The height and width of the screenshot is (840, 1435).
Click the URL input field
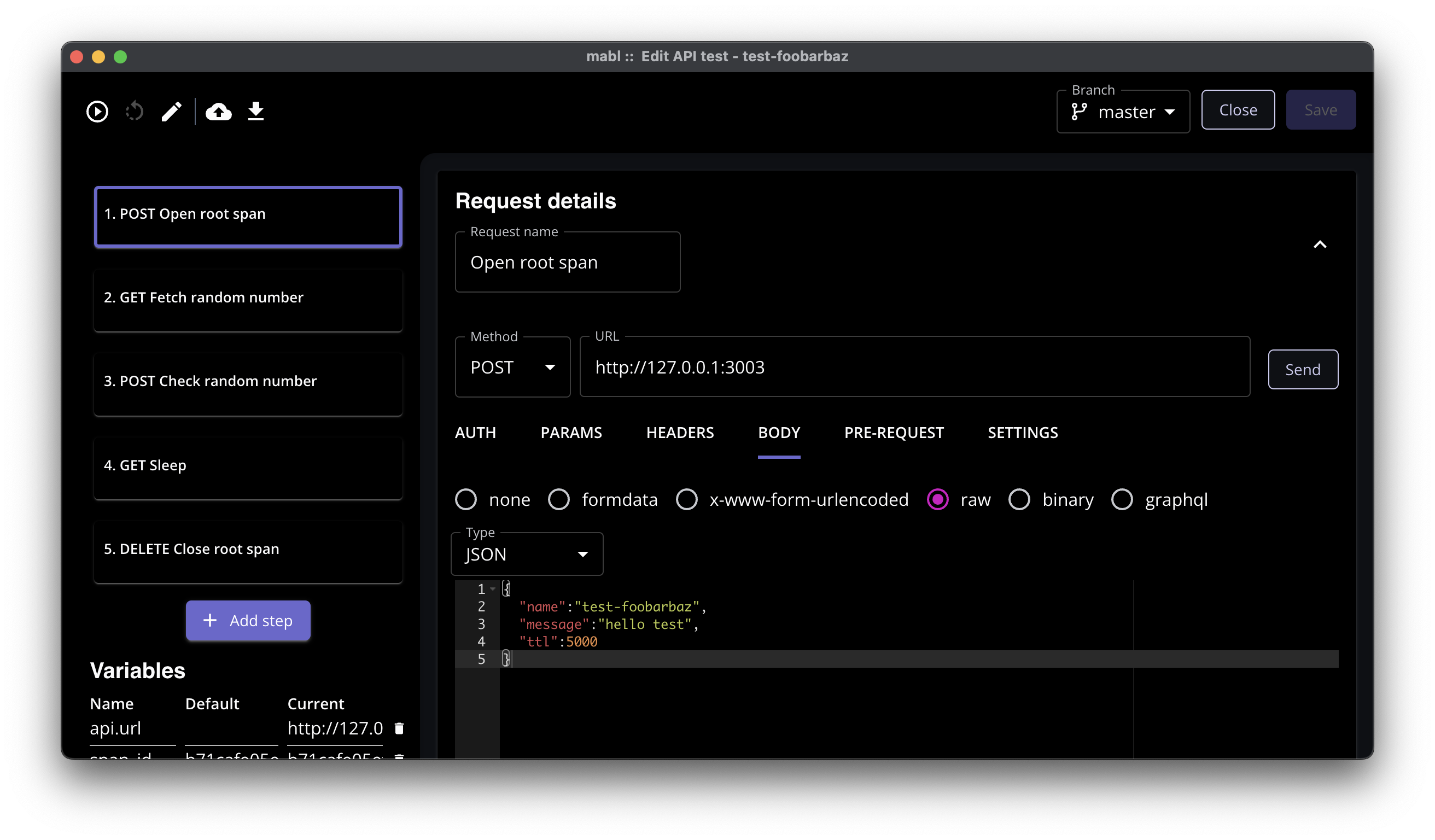pos(914,367)
